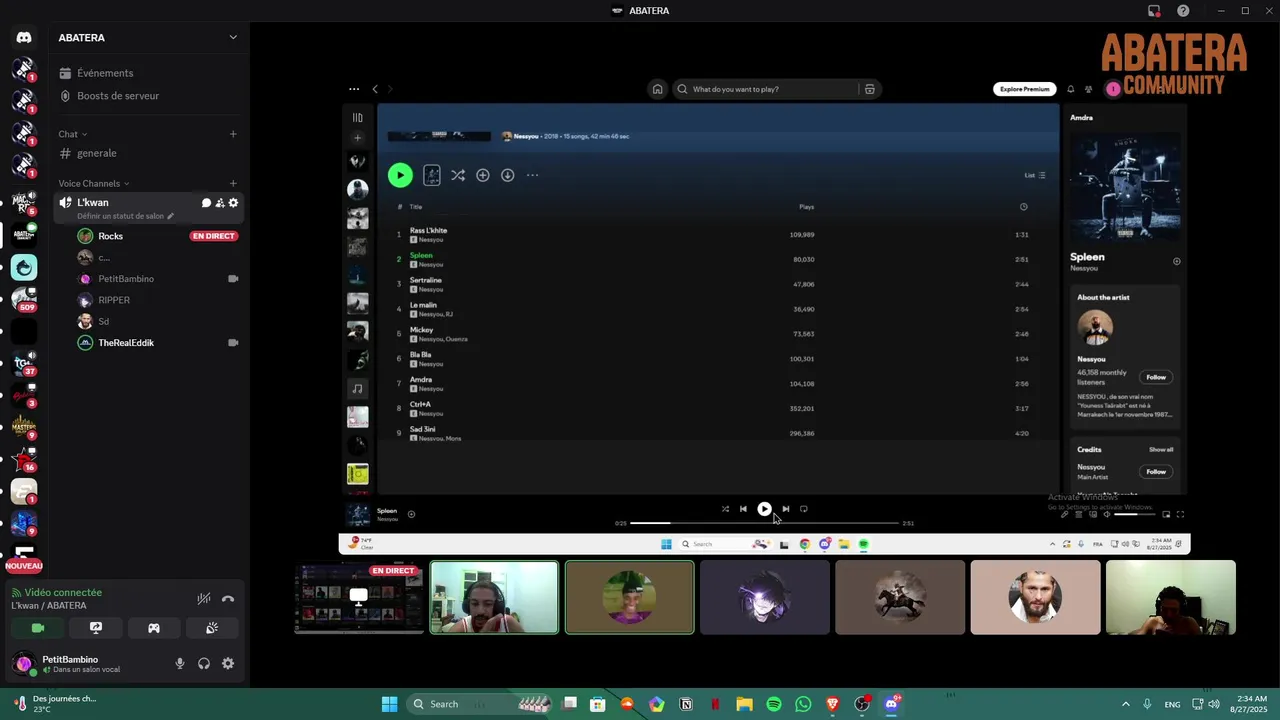Open L'kwan channel chat bubble icon
Viewport: 1280px width, 720px height.
click(206, 203)
